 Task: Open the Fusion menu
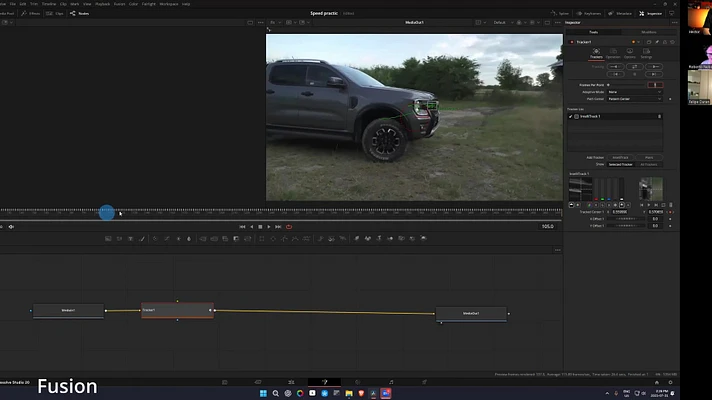pos(119,4)
